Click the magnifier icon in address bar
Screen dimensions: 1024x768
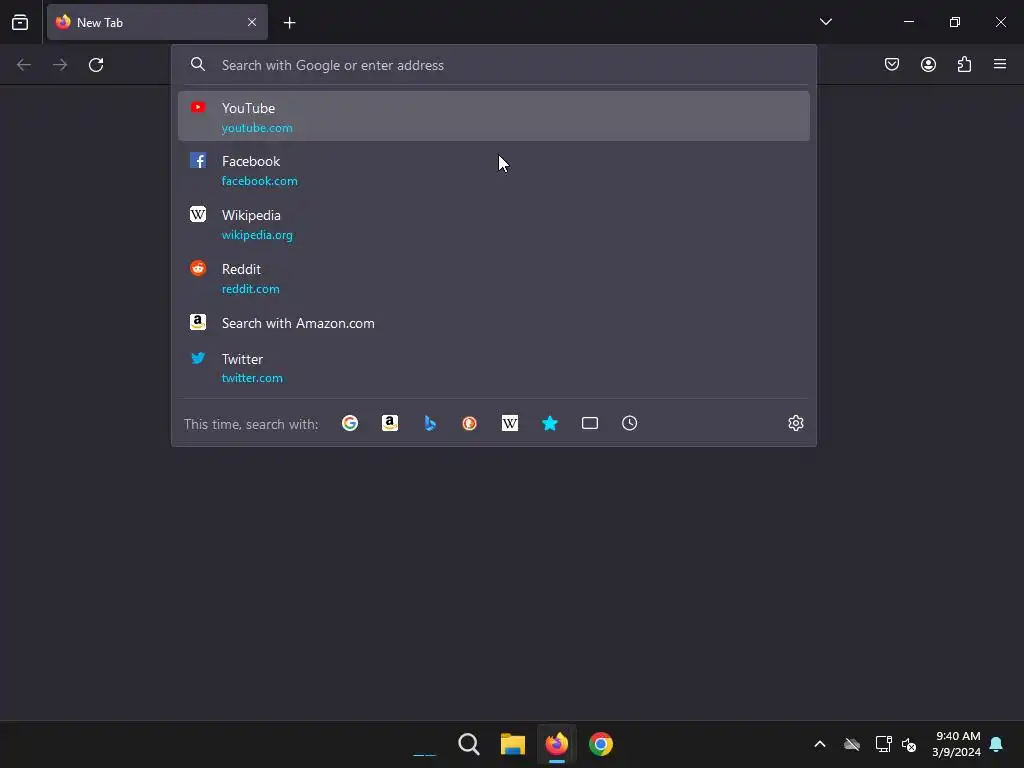tap(198, 65)
